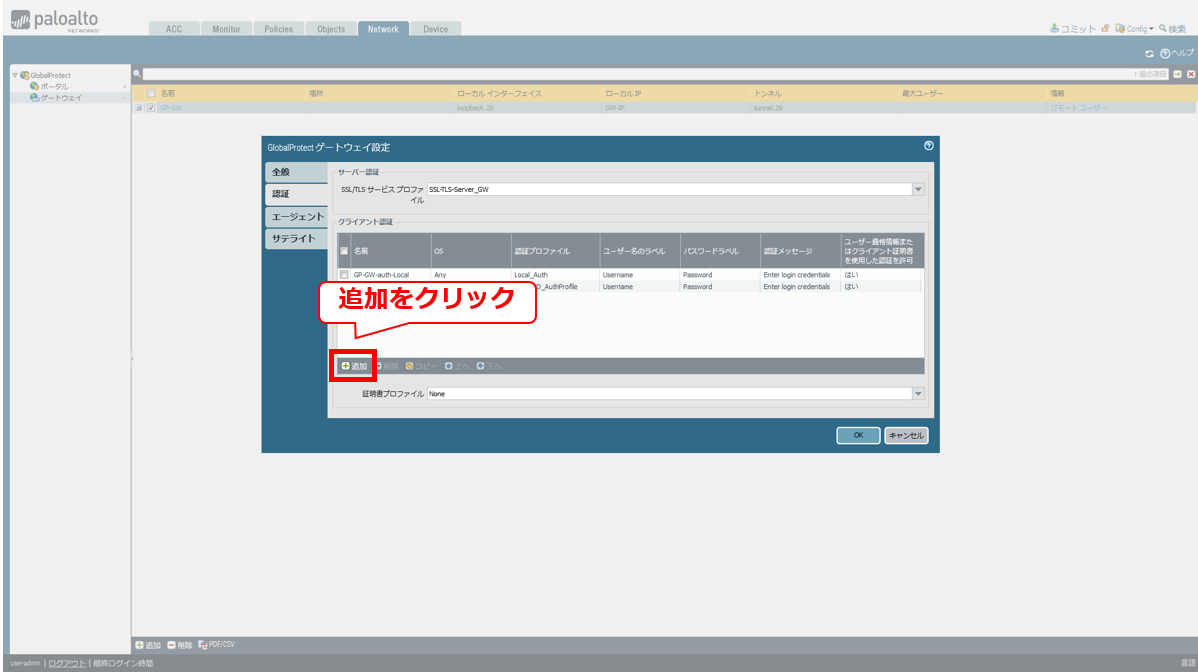
Task: Click the 言語 language link at bottom-right
Action: [1188, 664]
